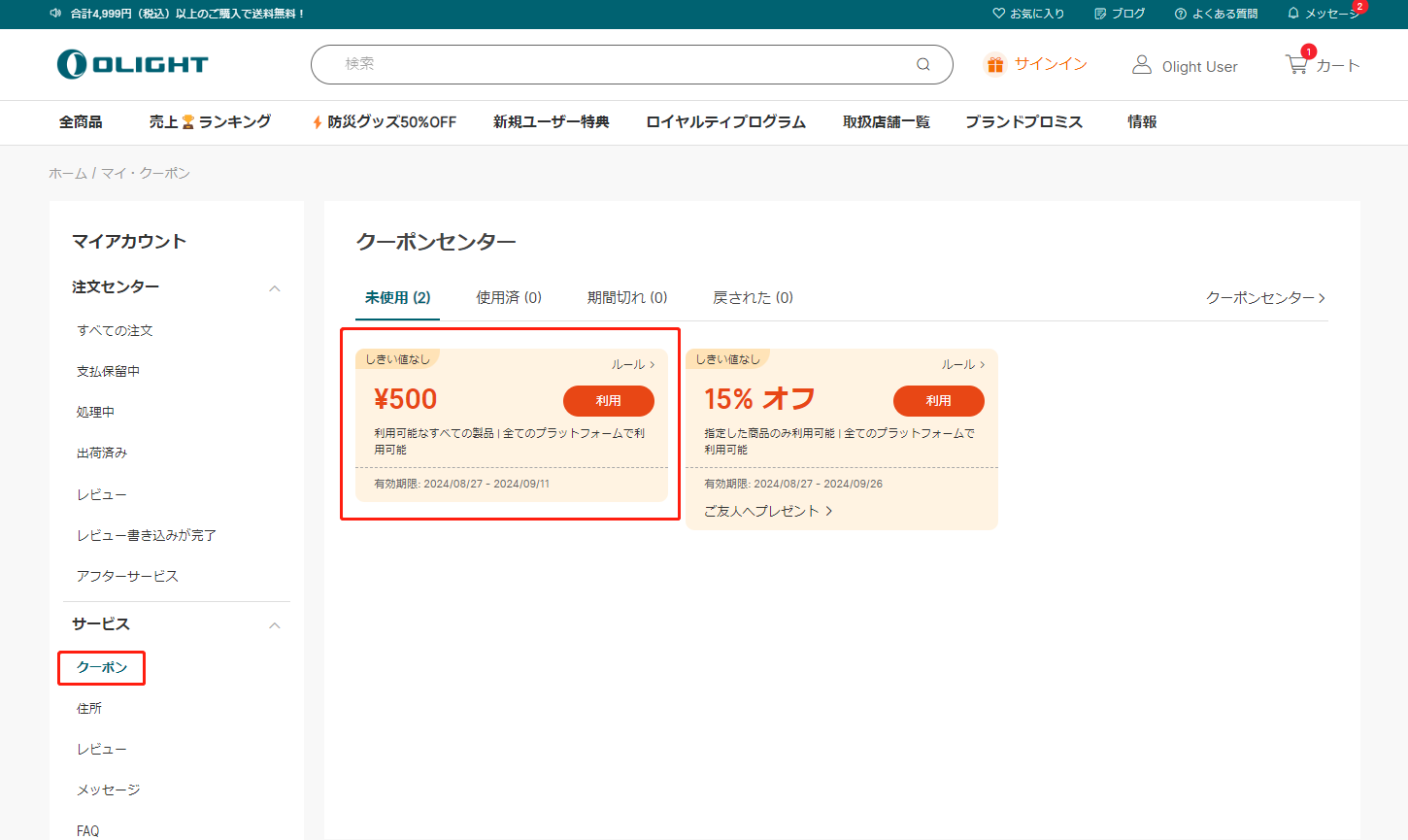Viewport: 1408px width, 840px height.
Task: Collapse the 注文センター section
Action: point(275,288)
